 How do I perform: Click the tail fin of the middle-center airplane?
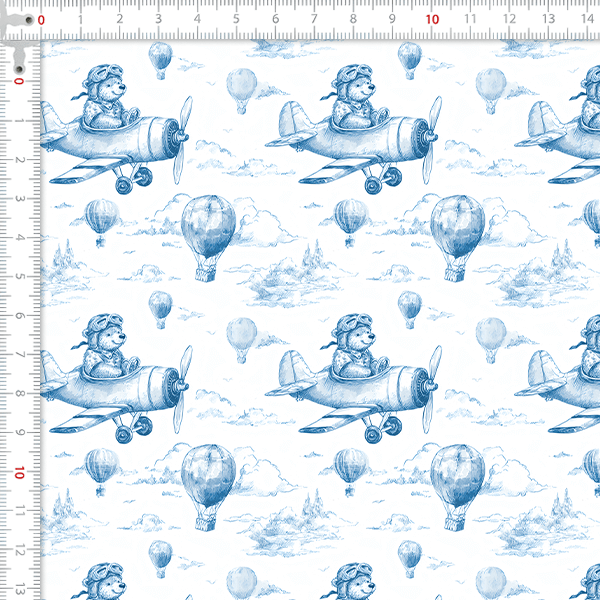pyautogui.click(x=292, y=368)
